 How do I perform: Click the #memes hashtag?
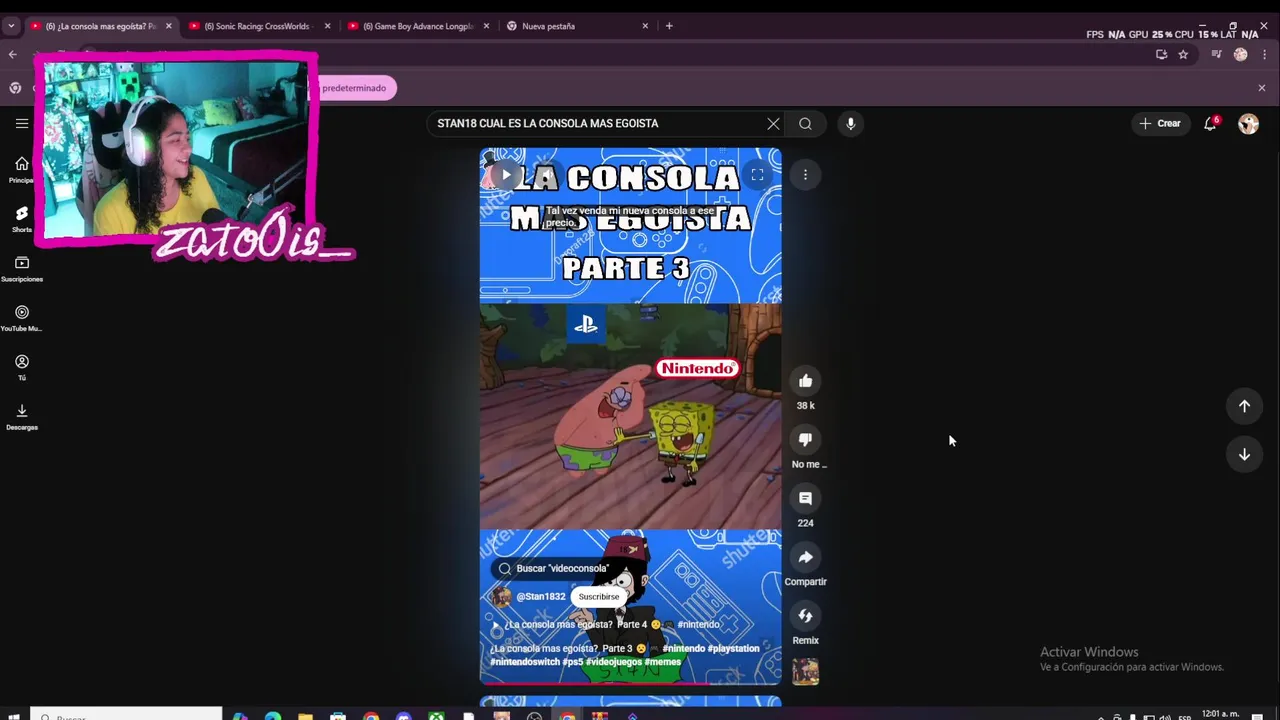click(x=663, y=662)
